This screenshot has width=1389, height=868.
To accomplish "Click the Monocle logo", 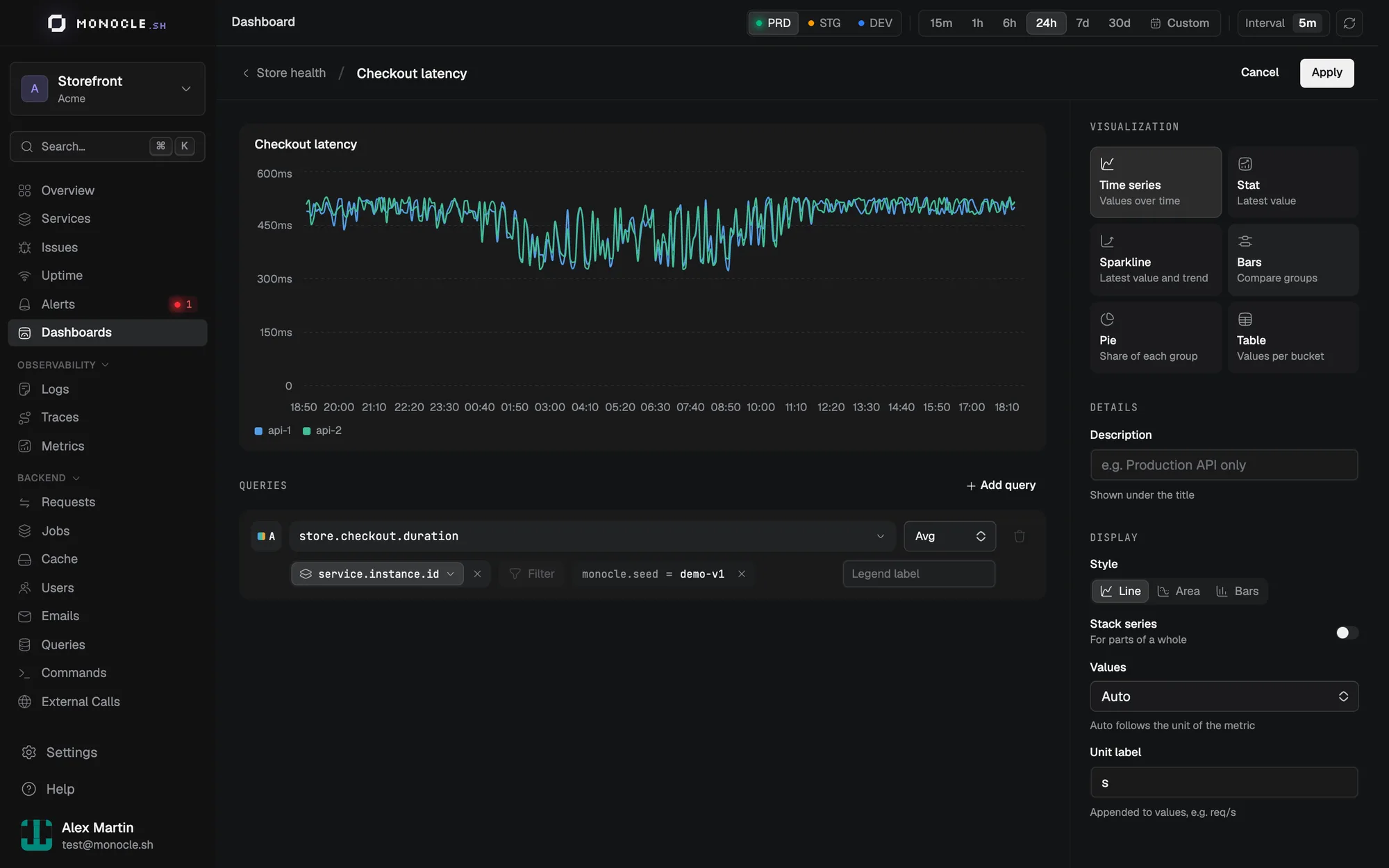I will pos(107,24).
